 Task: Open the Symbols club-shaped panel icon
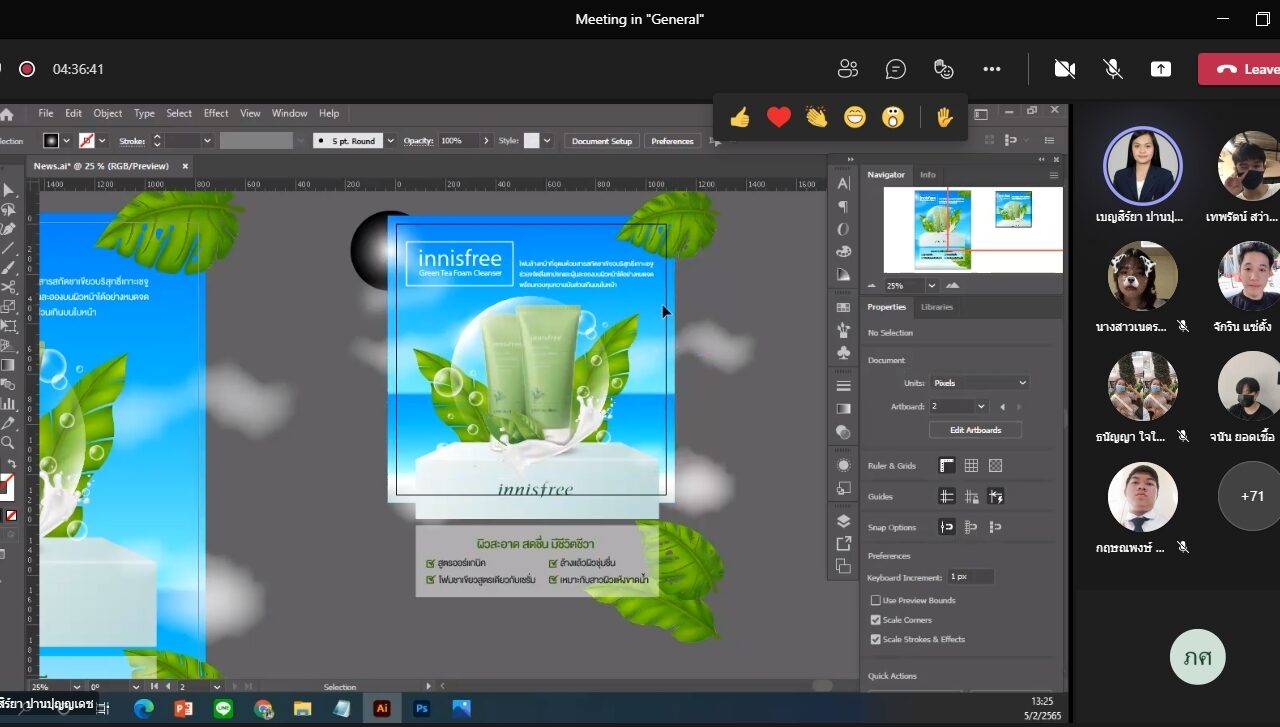[x=843, y=353]
